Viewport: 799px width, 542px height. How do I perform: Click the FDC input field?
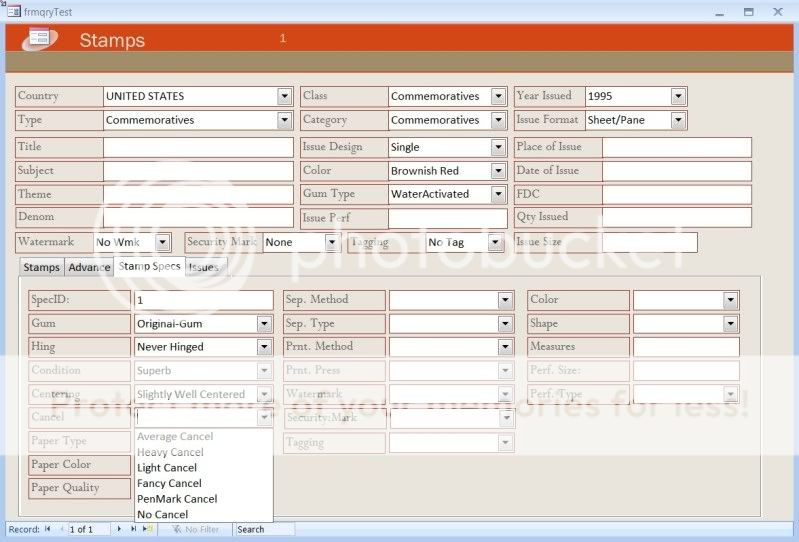click(x=677, y=195)
